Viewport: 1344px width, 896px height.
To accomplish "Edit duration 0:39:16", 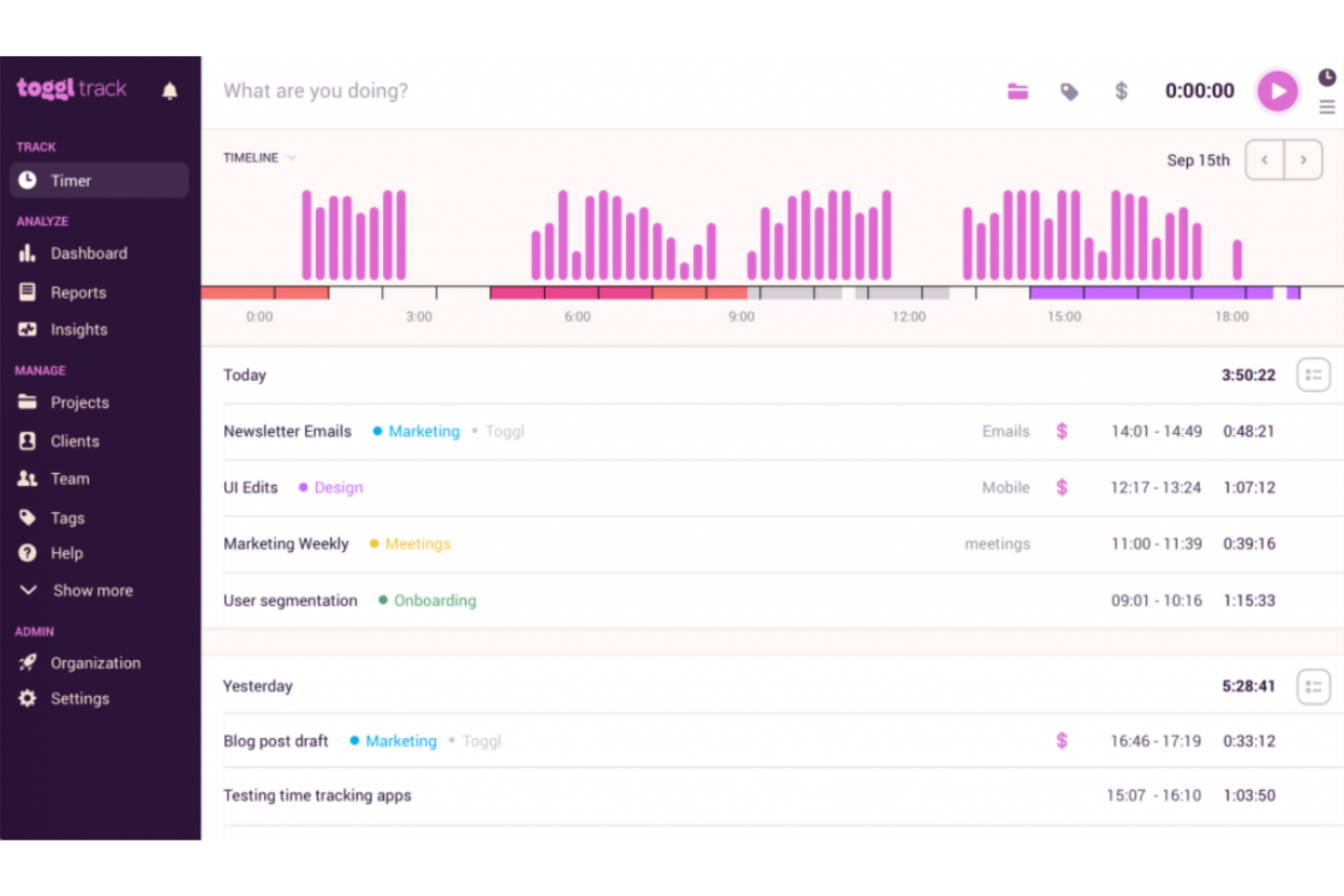I will click(x=1250, y=544).
